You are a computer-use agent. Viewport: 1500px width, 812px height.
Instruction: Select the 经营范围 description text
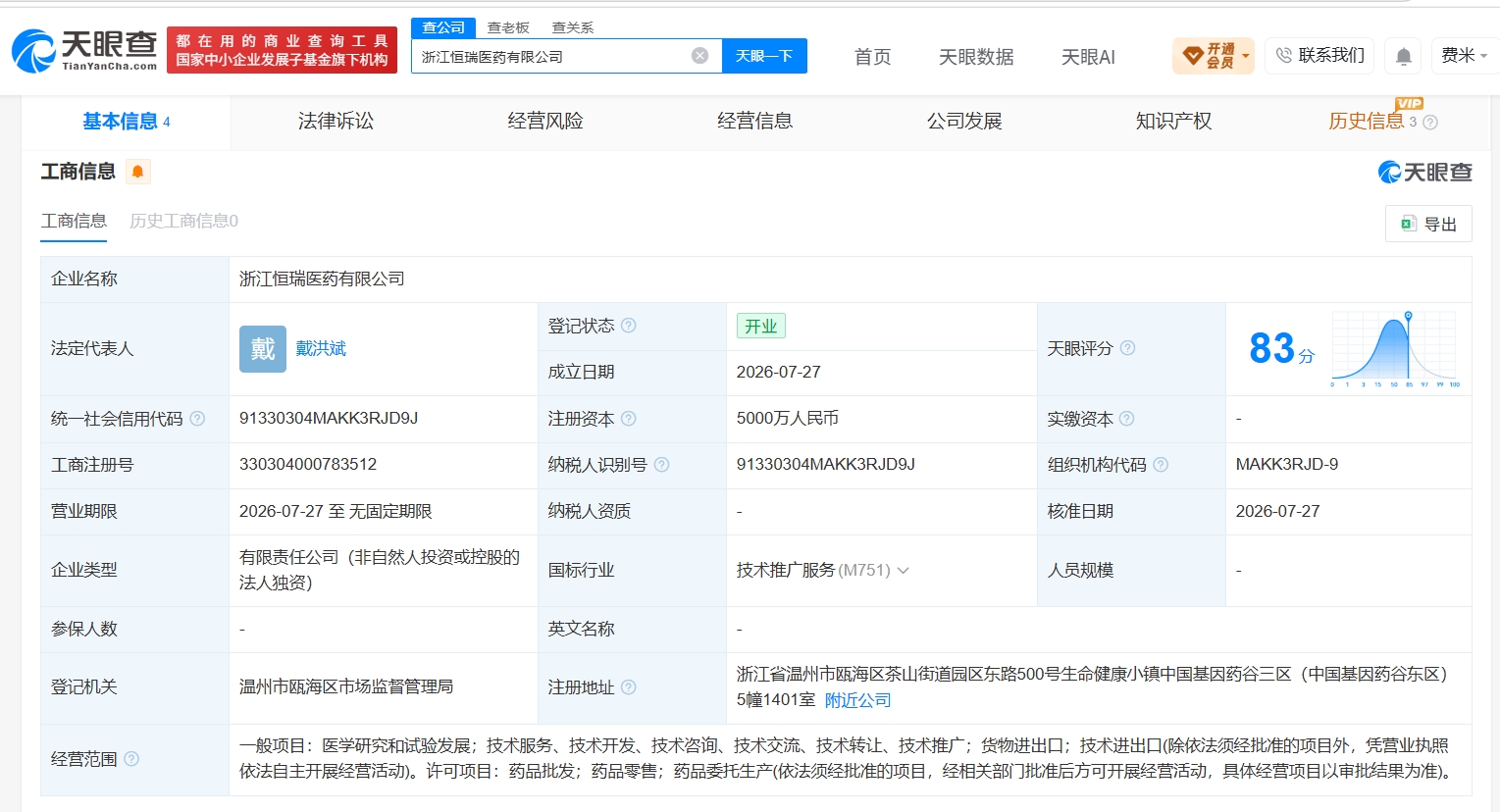pos(847,759)
